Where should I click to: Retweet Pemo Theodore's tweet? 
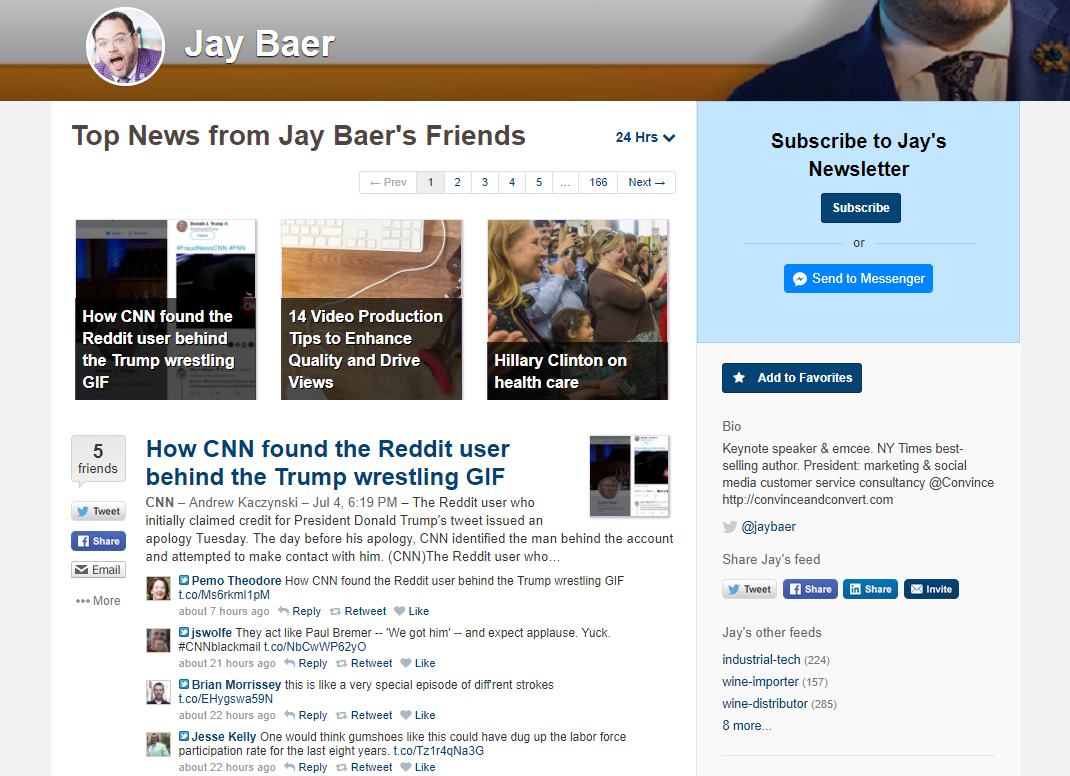coord(358,612)
